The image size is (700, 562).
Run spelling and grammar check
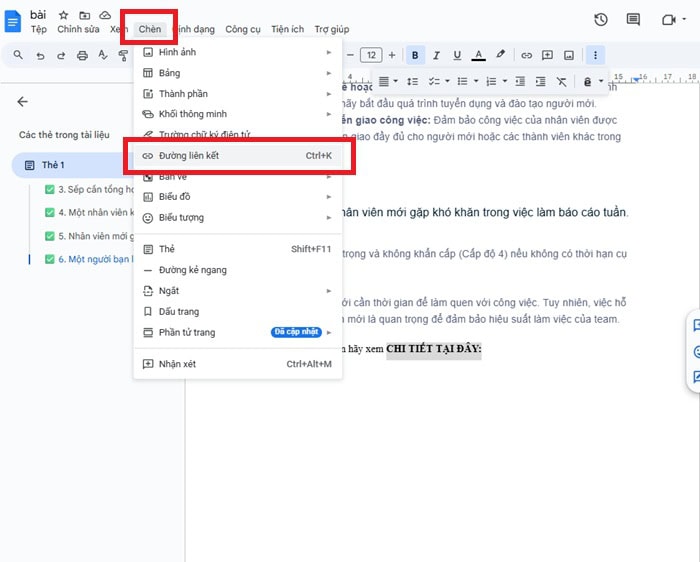(x=103, y=55)
